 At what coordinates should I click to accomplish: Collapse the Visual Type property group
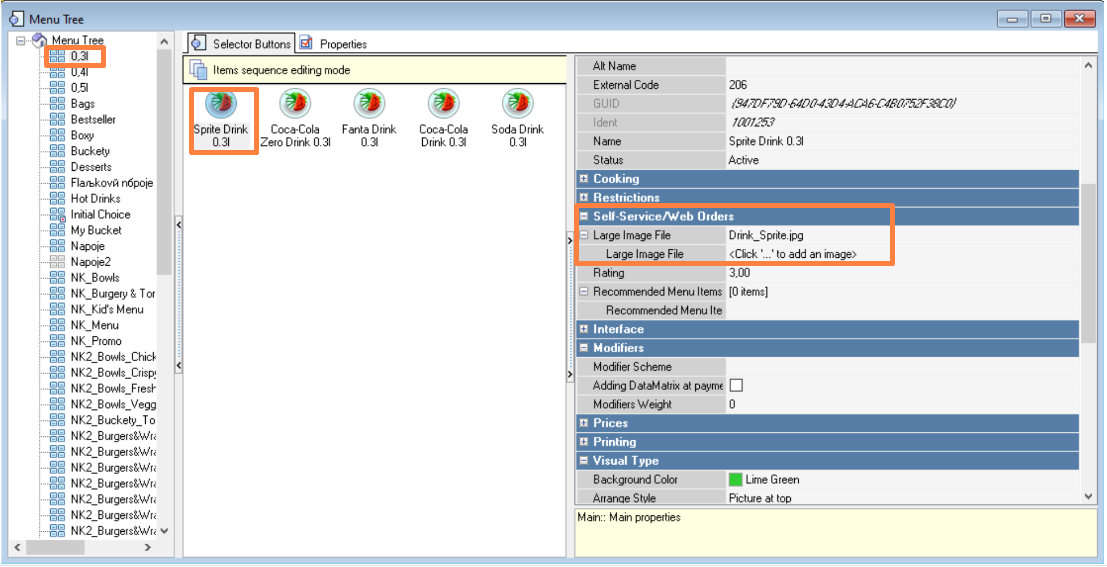click(584, 460)
